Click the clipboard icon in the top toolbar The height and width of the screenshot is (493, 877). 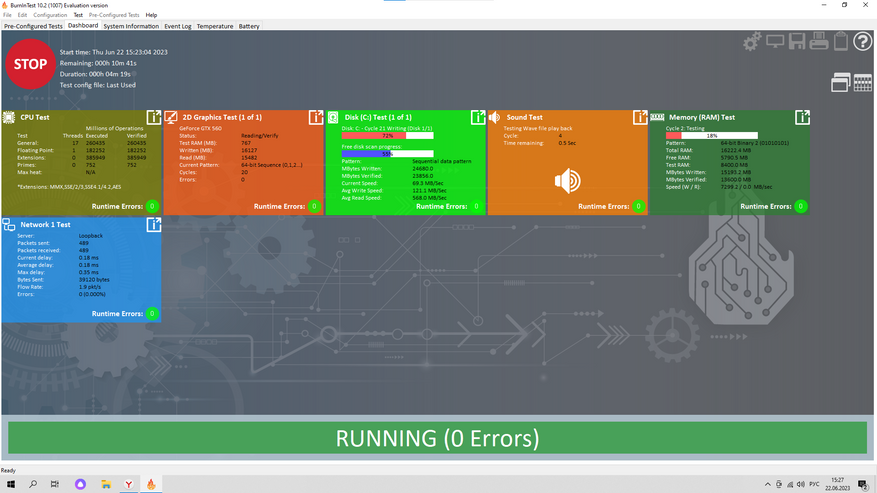tap(841, 42)
